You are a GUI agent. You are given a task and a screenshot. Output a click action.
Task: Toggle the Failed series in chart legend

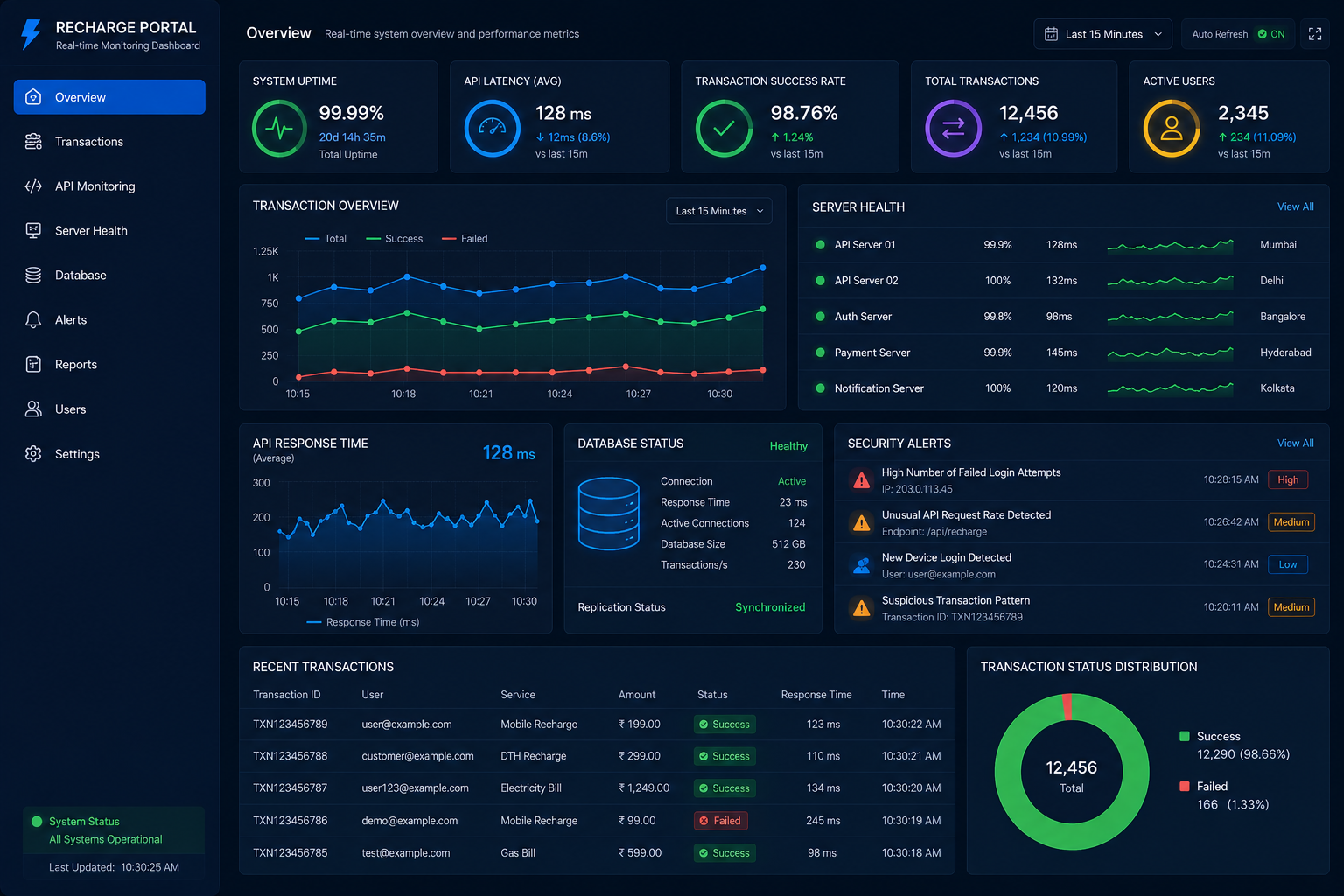pyautogui.click(x=465, y=238)
